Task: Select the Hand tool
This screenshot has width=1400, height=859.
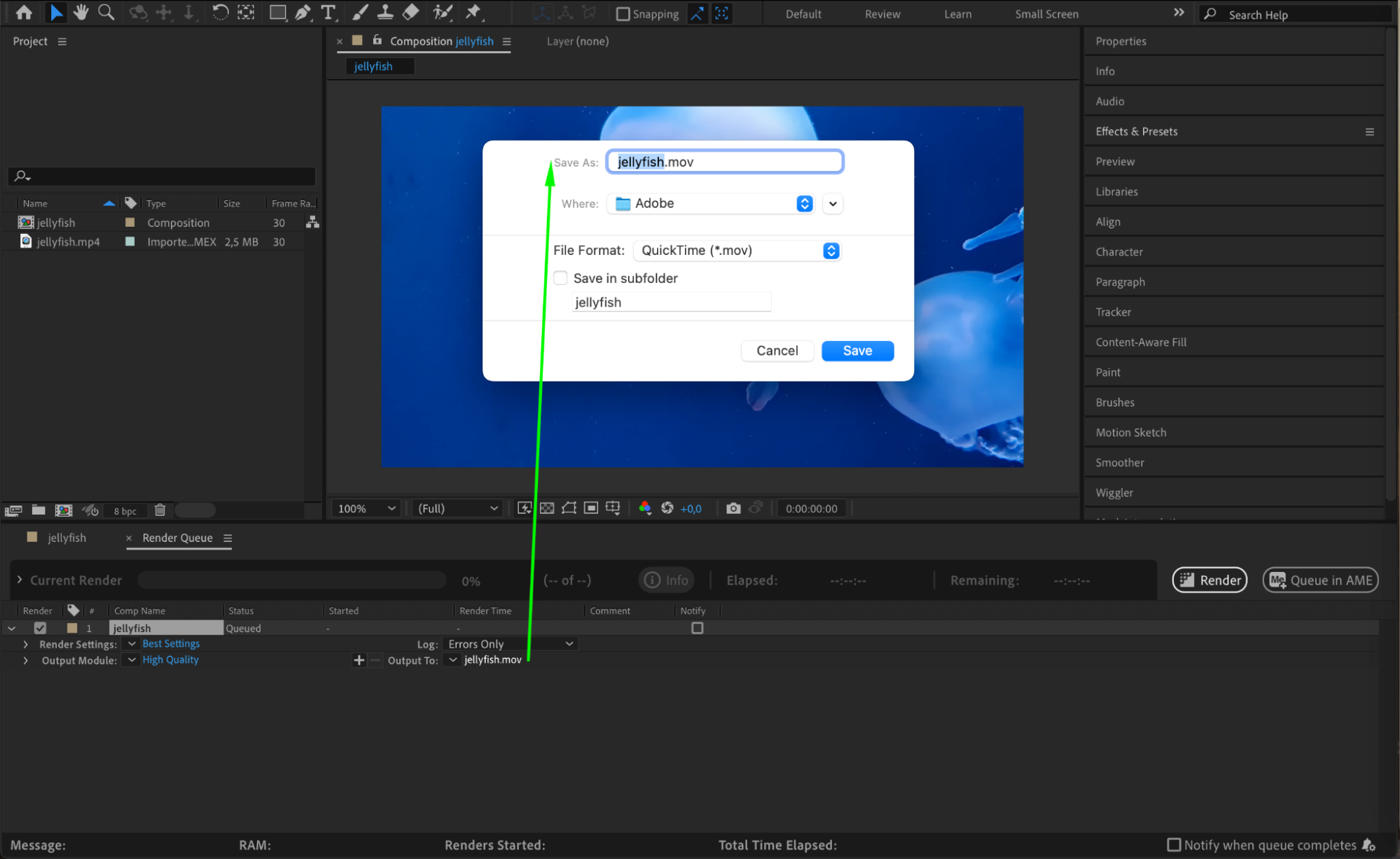Action: point(81,12)
